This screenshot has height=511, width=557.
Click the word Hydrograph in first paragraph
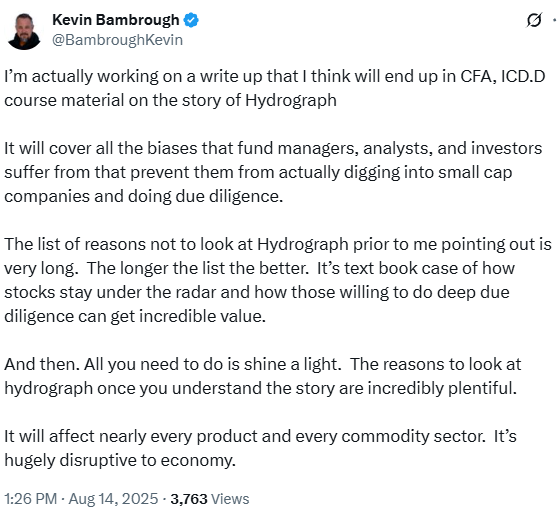(x=291, y=100)
